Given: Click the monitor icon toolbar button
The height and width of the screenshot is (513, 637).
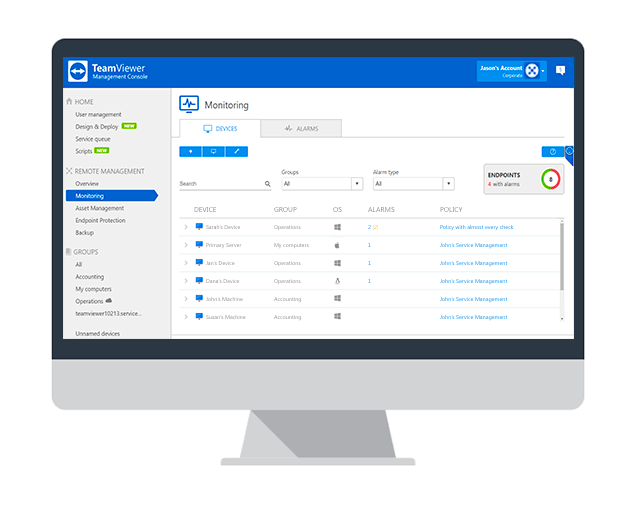Looking at the screenshot, I should (213, 152).
